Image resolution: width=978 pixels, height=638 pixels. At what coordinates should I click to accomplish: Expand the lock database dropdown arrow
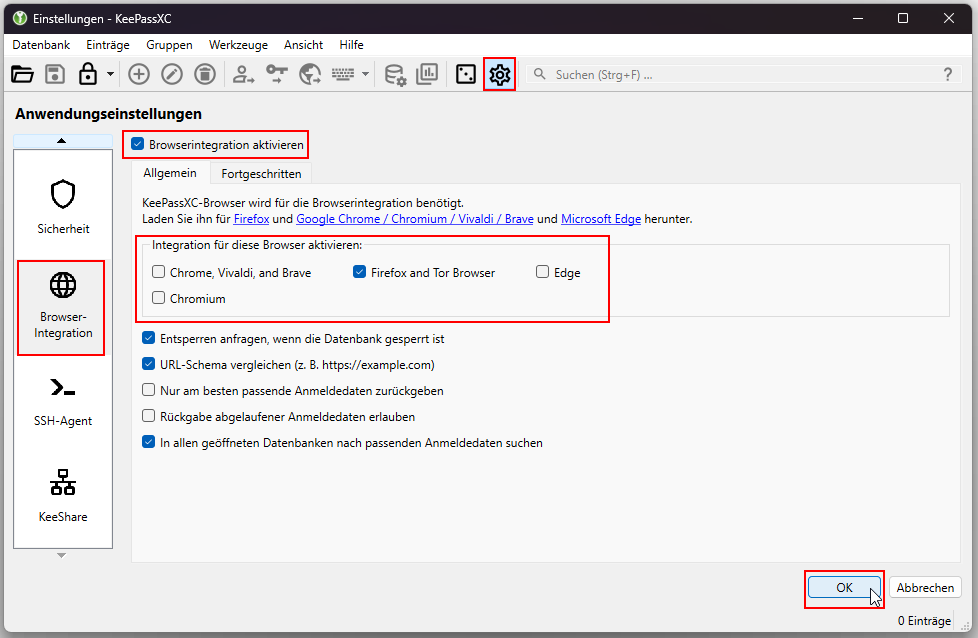pos(110,74)
